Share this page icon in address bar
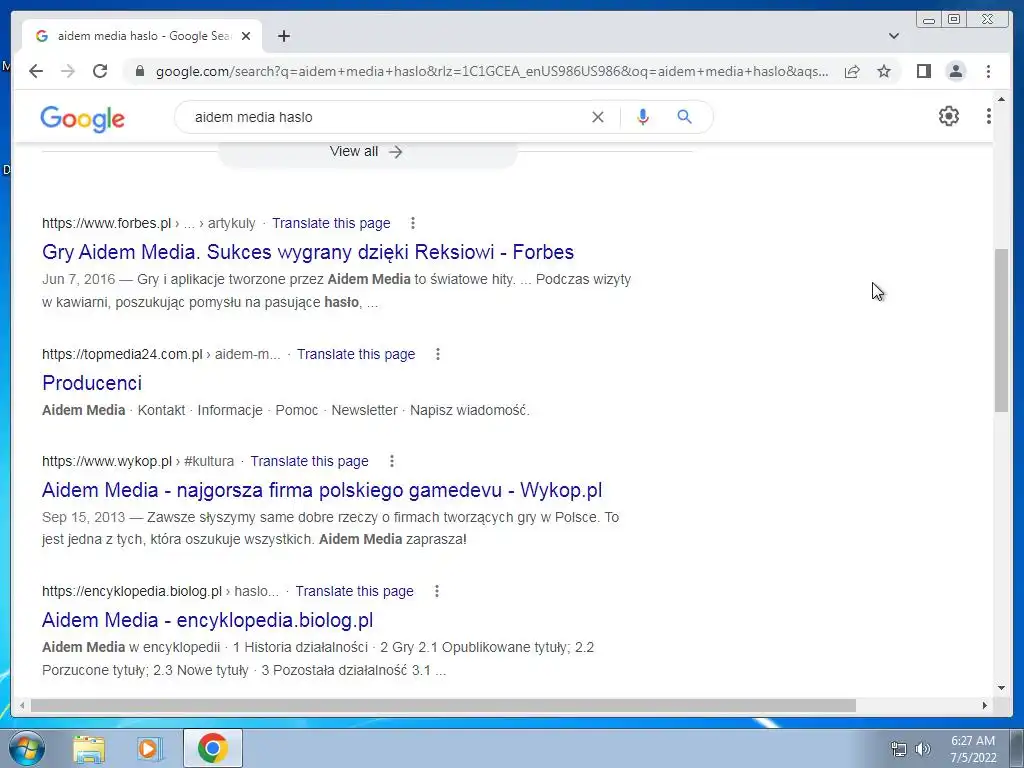 (x=852, y=71)
